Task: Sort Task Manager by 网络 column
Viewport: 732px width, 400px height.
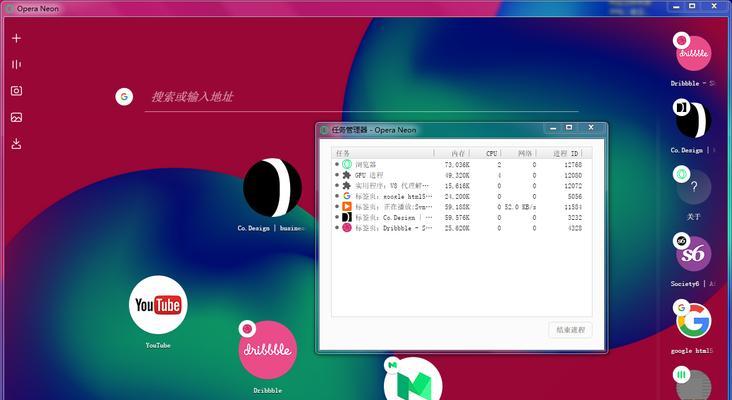Action: tap(519, 153)
